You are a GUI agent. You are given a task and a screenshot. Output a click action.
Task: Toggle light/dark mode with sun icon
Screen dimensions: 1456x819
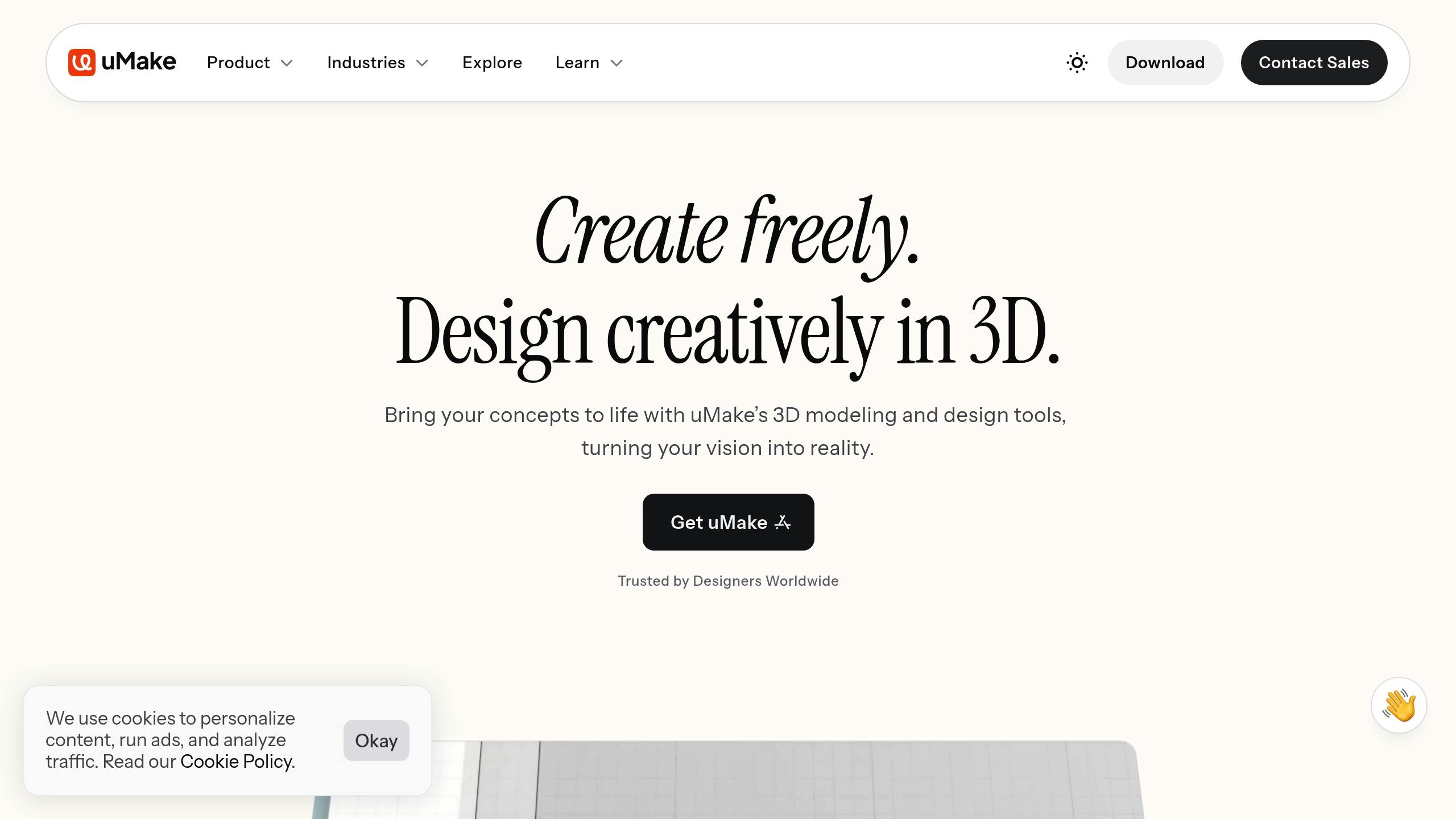pyautogui.click(x=1077, y=62)
